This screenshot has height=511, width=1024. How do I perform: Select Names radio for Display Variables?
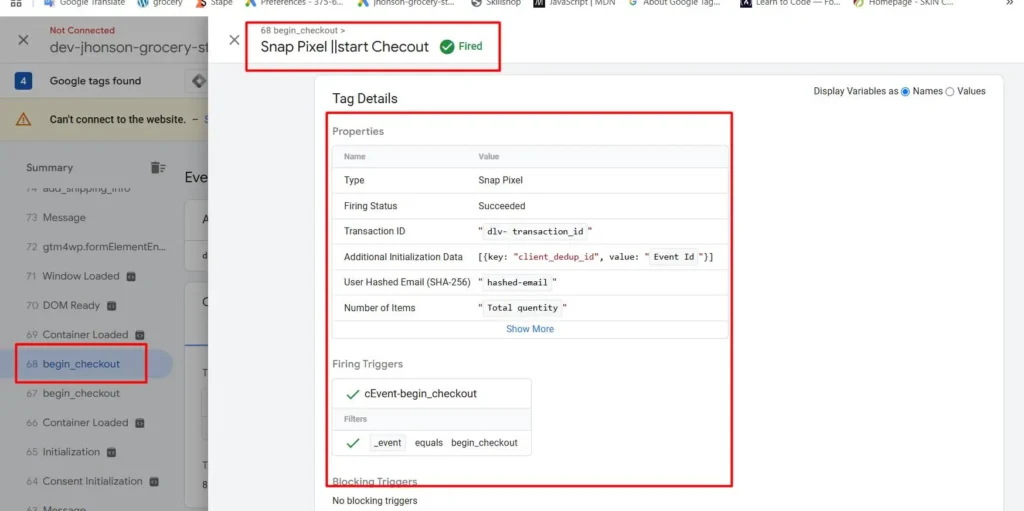click(905, 91)
